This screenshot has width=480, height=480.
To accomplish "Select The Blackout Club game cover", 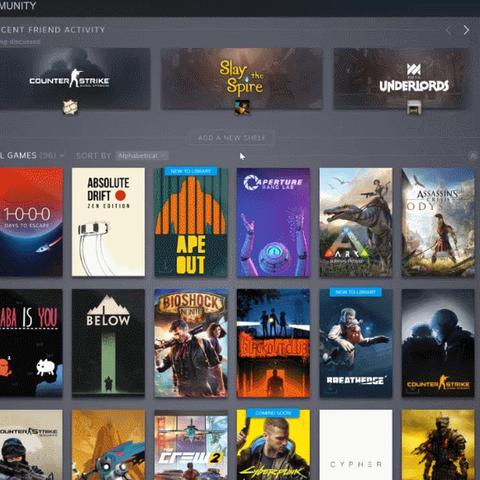I will [x=273, y=343].
